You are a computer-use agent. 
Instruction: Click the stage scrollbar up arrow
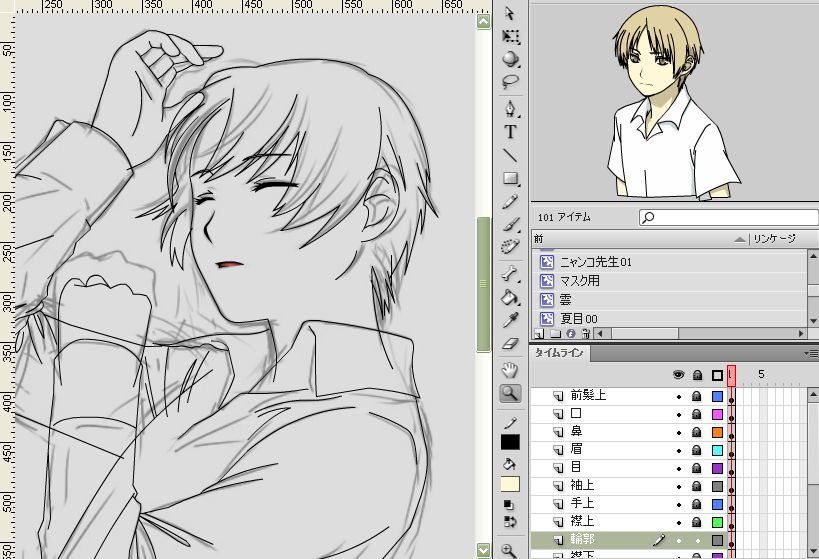point(484,21)
